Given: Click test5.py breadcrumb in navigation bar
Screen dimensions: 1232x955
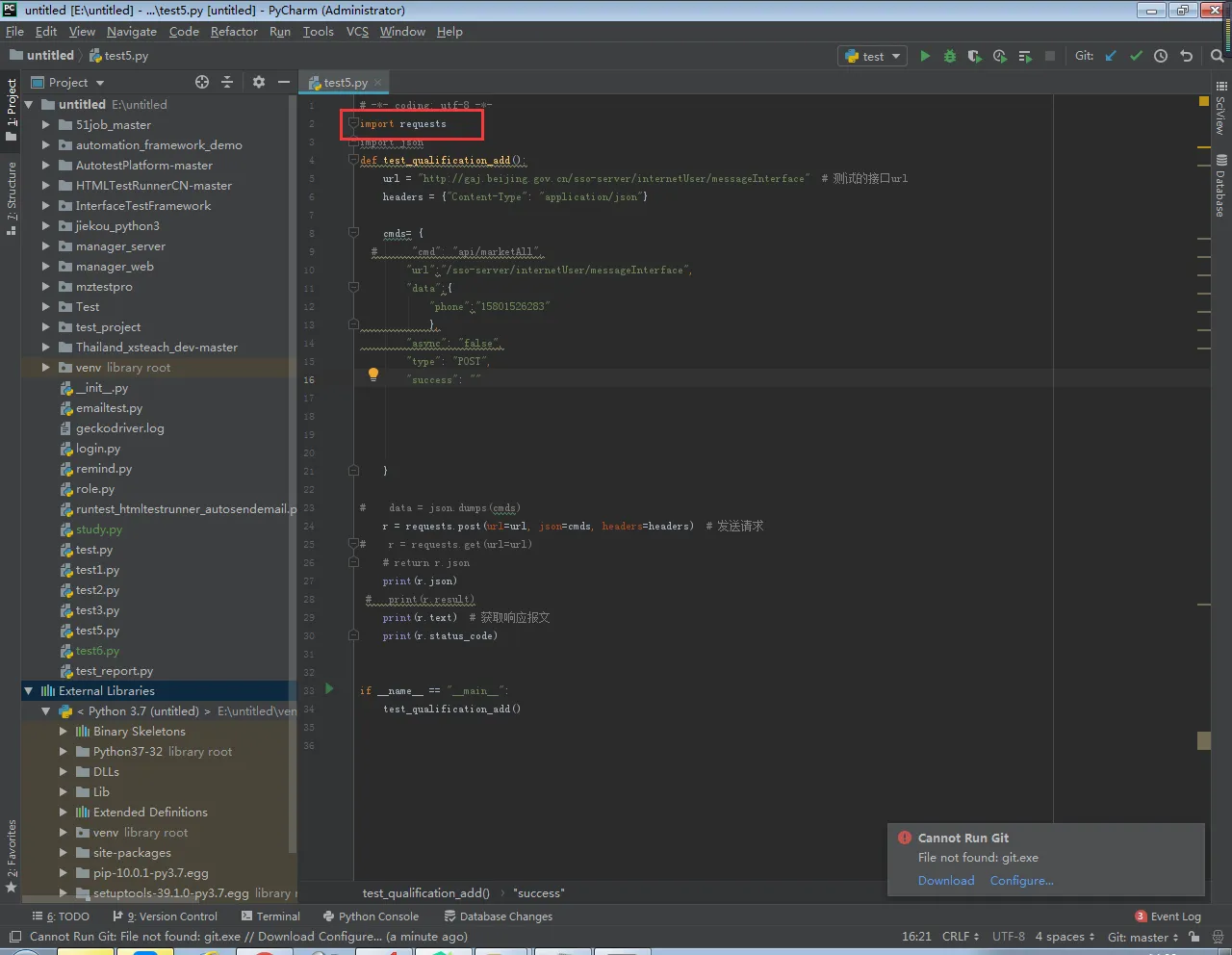Looking at the screenshot, I should click(x=118, y=56).
